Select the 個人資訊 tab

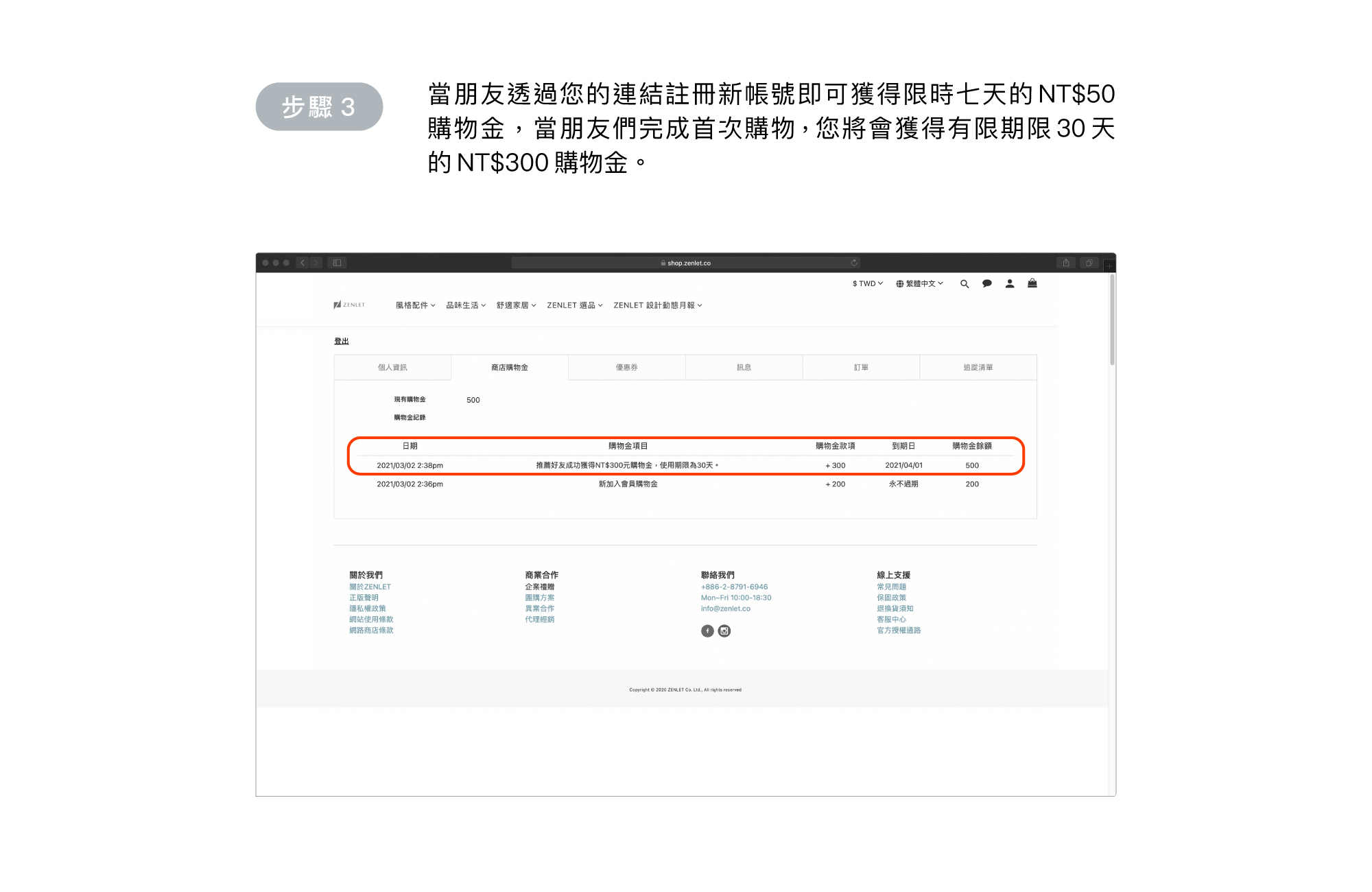click(392, 368)
